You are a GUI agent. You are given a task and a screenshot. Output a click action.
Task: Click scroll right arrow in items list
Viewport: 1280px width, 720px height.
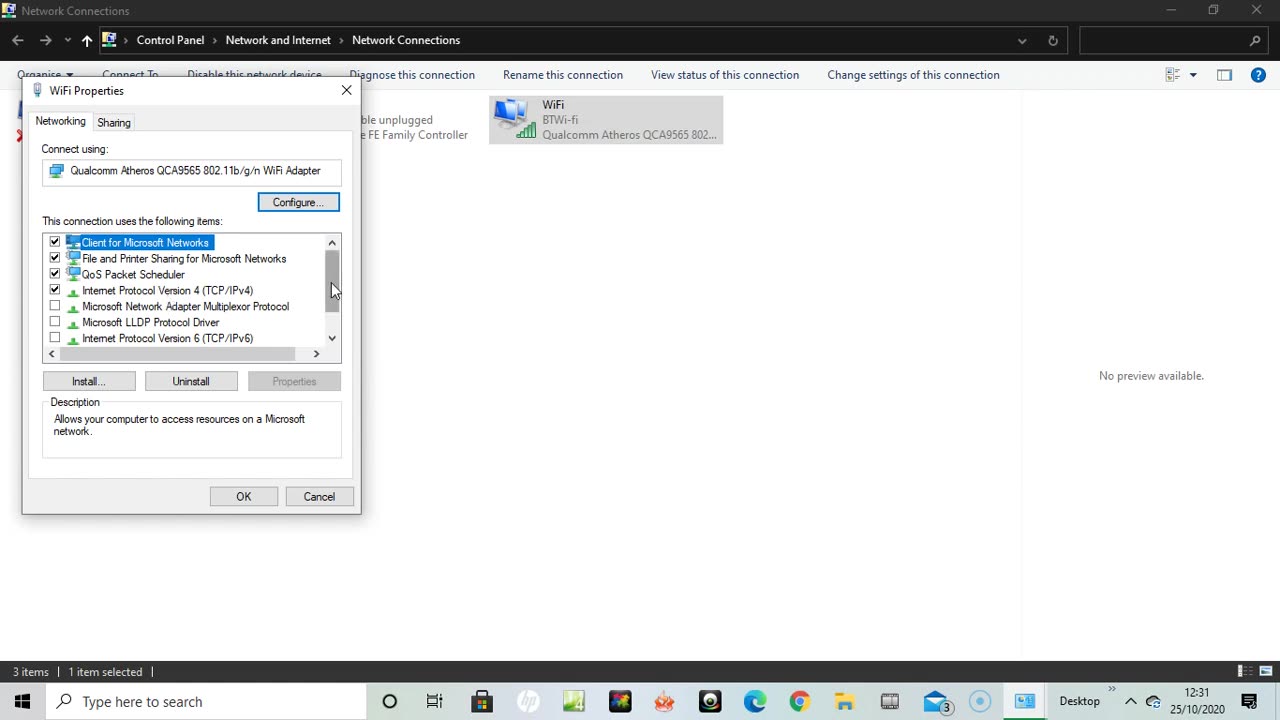(316, 354)
